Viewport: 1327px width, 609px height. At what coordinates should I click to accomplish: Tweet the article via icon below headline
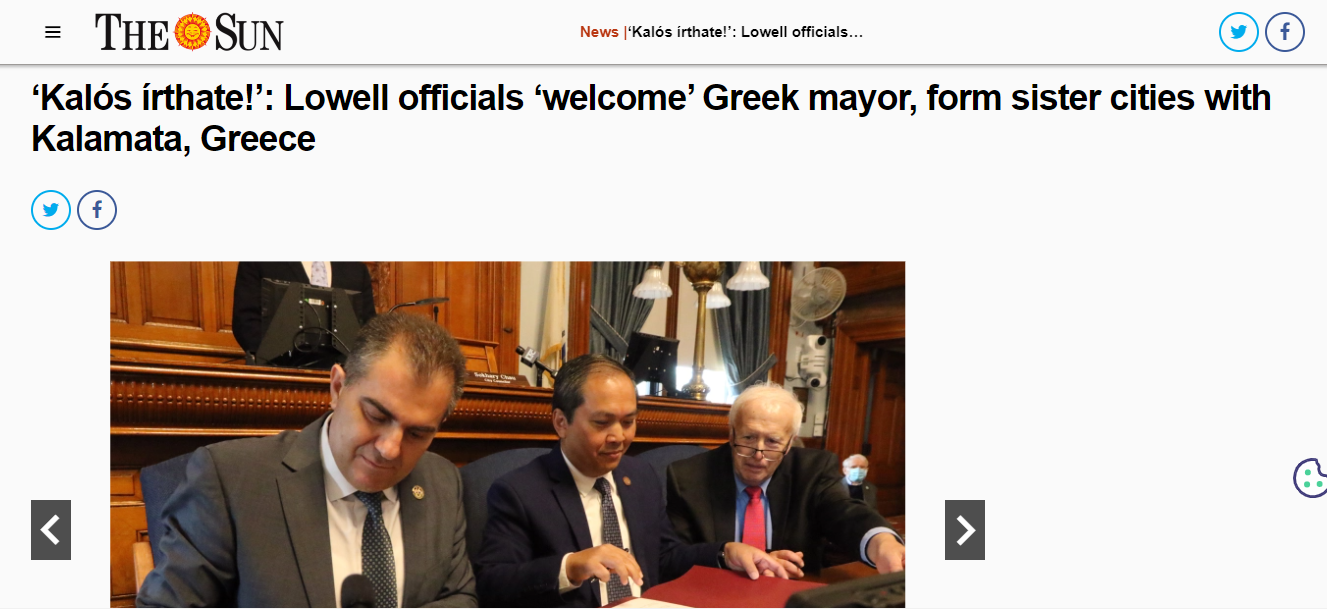coord(51,210)
